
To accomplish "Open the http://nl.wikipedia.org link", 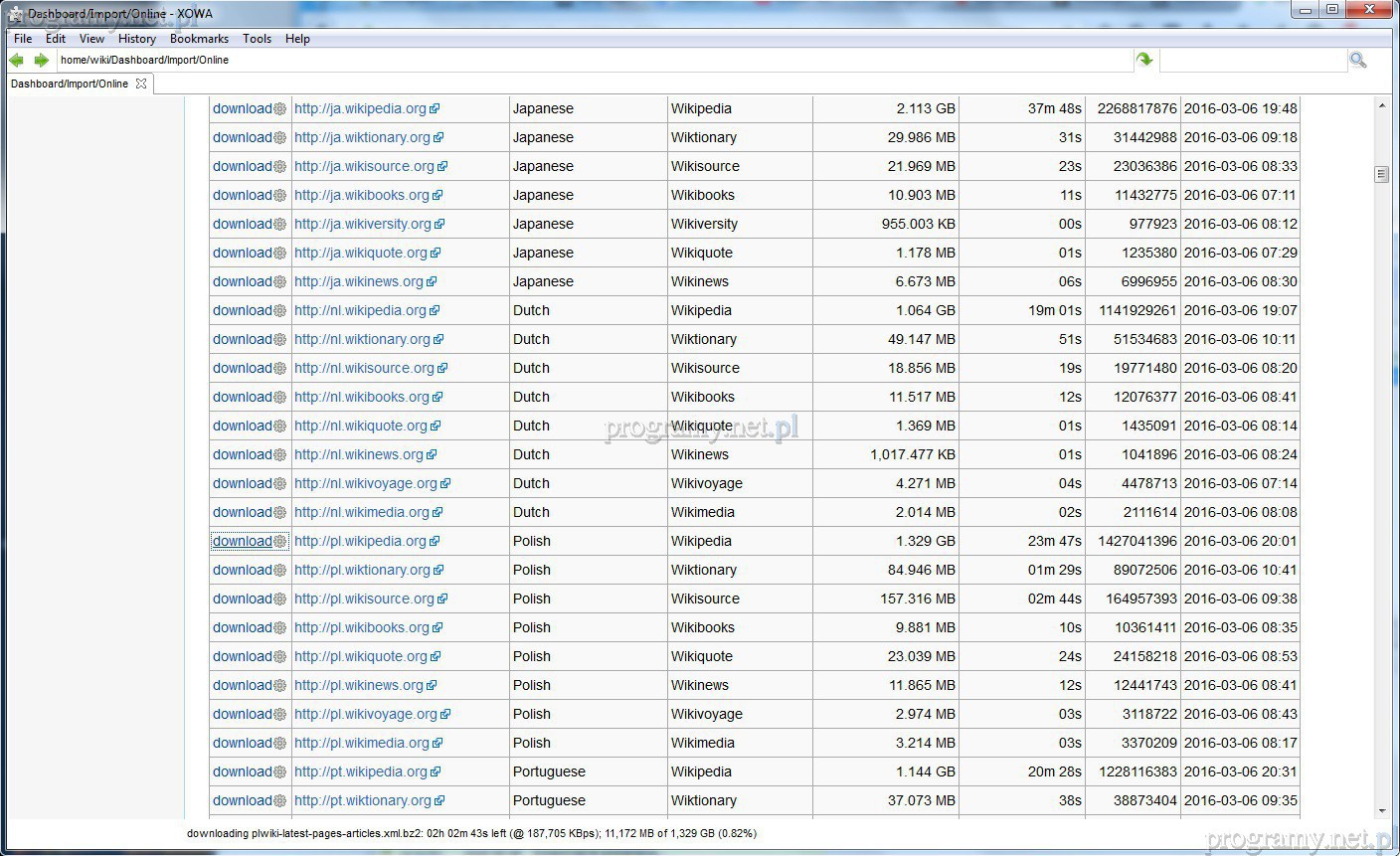I will (360, 311).
